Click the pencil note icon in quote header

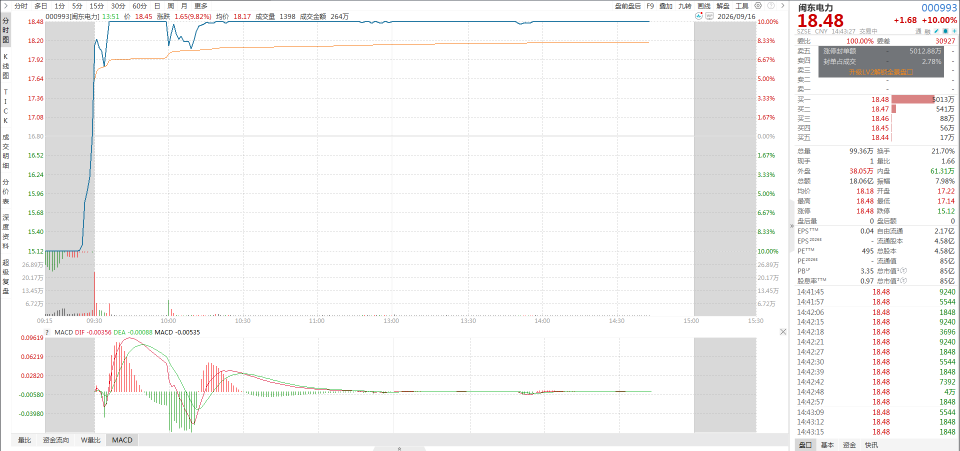936,31
